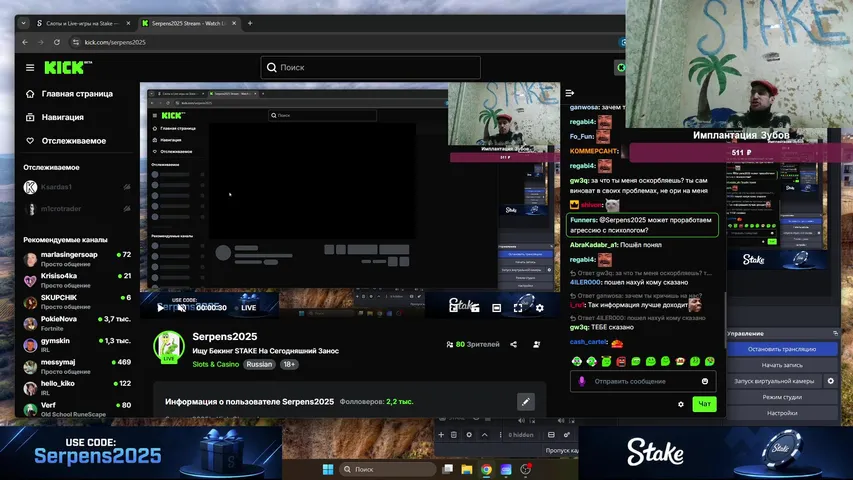
Task: Click the Kick Поиск search field
Action: tap(370, 67)
